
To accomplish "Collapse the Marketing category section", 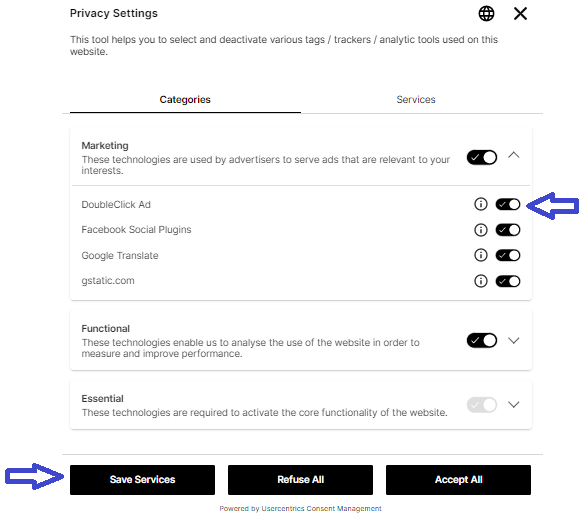I will [514, 155].
